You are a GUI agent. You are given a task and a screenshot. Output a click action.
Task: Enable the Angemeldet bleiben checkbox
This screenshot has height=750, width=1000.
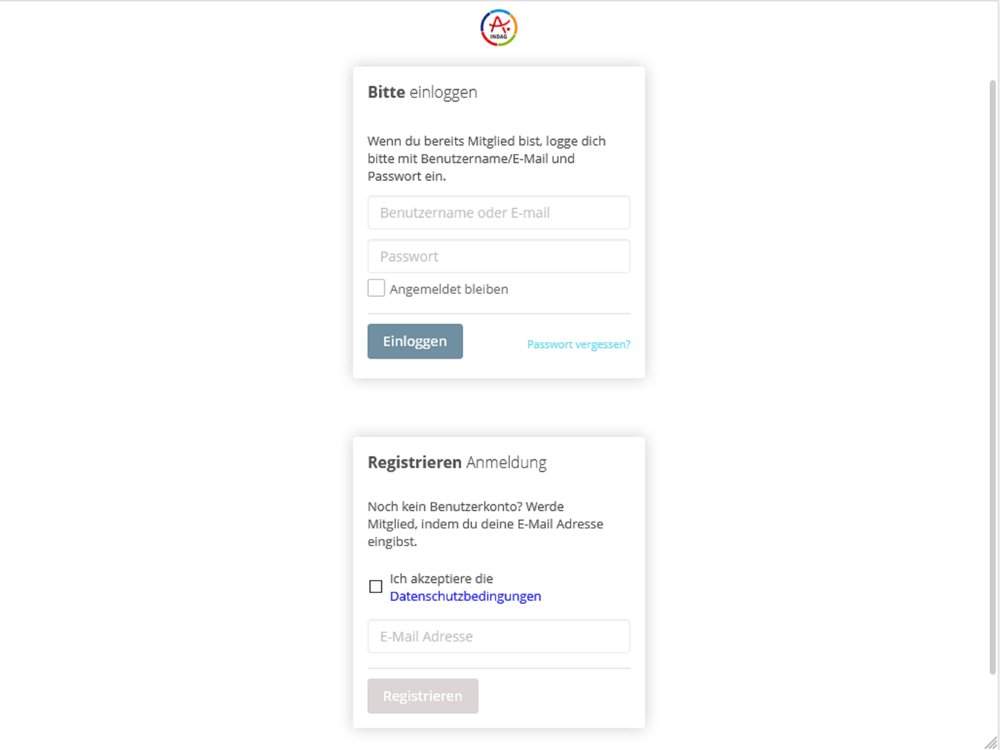(376, 288)
